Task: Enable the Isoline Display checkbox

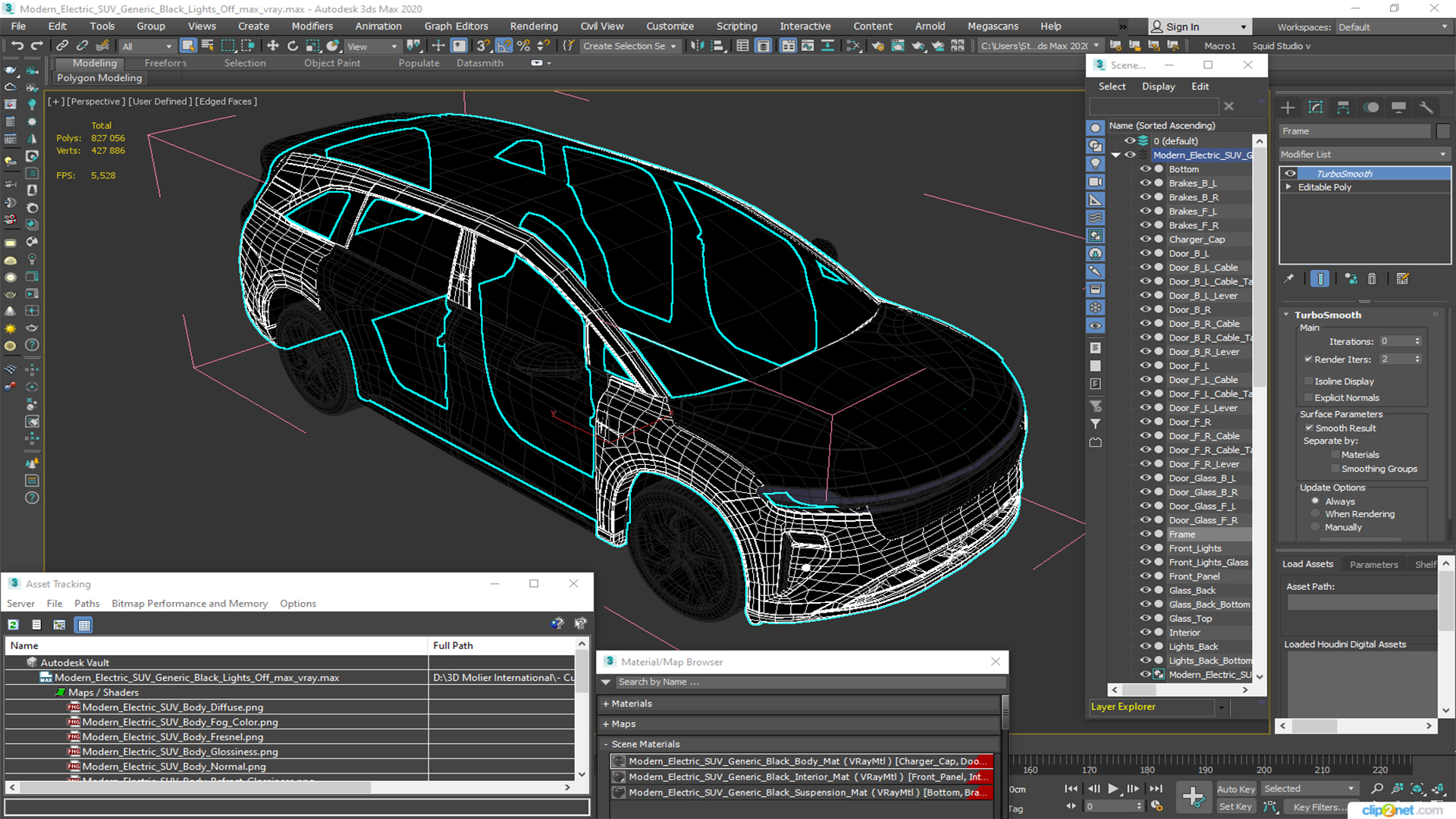Action: coord(1308,381)
